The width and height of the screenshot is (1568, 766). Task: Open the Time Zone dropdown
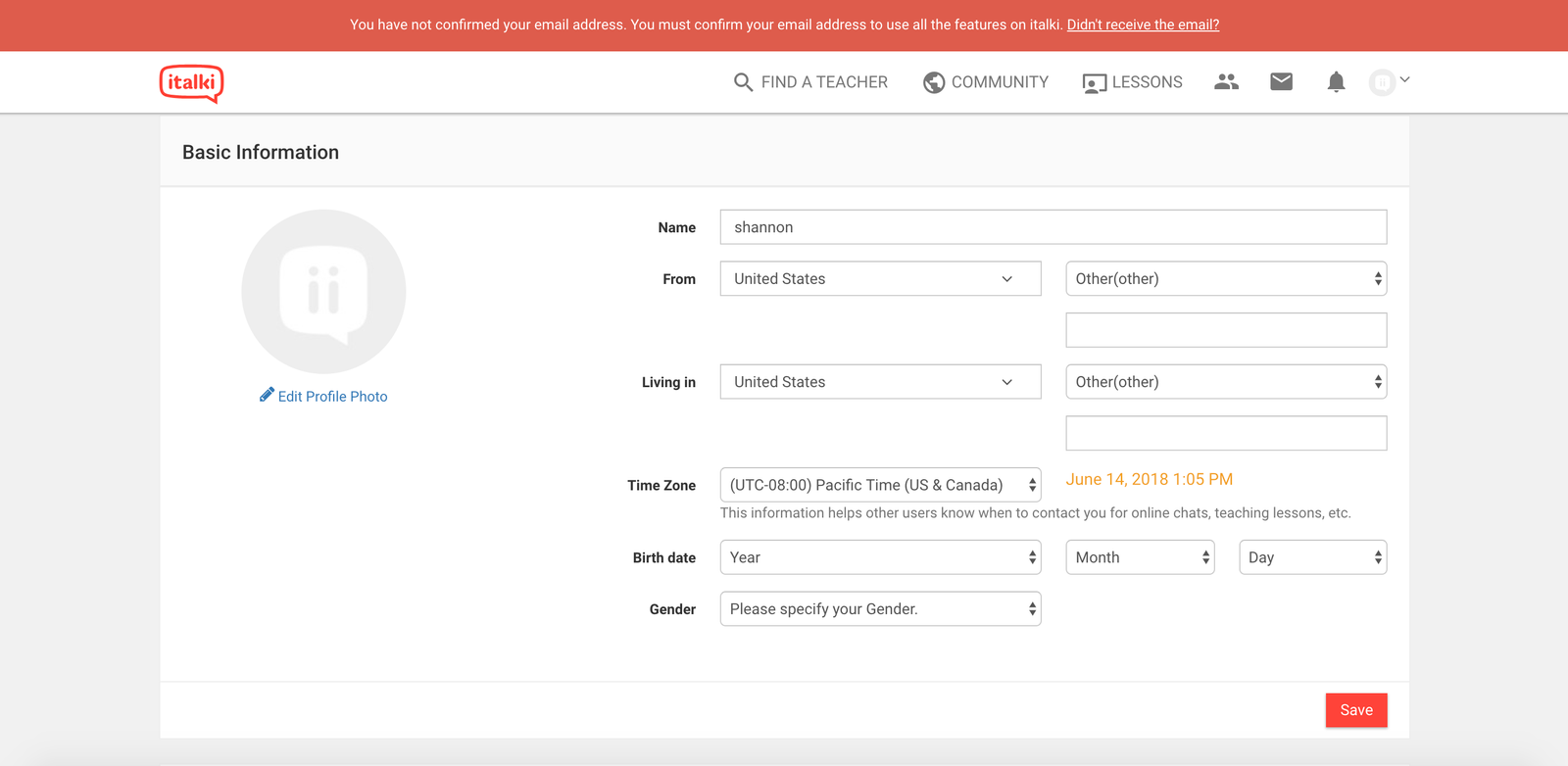point(880,485)
